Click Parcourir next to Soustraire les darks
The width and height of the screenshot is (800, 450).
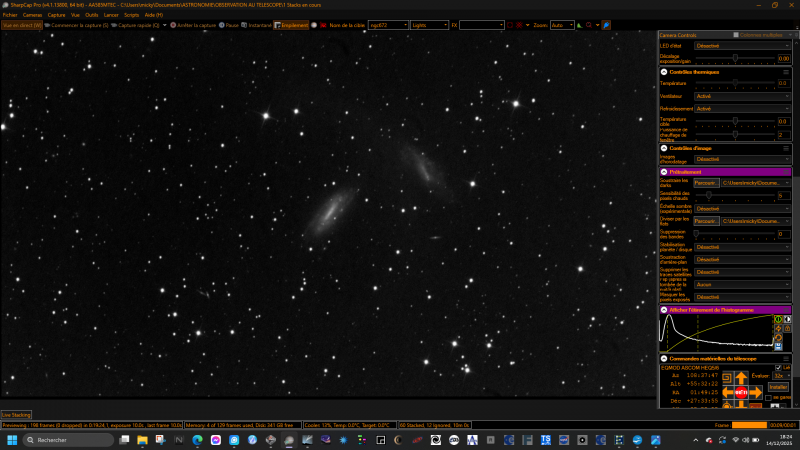click(x=706, y=183)
